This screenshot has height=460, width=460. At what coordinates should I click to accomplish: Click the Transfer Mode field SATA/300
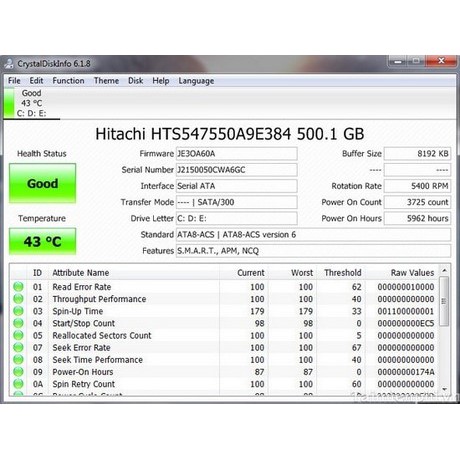click(237, 202)
